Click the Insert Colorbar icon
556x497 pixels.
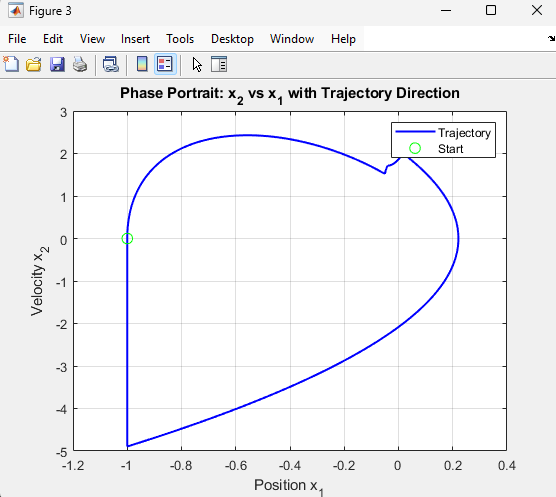(142, 65)
